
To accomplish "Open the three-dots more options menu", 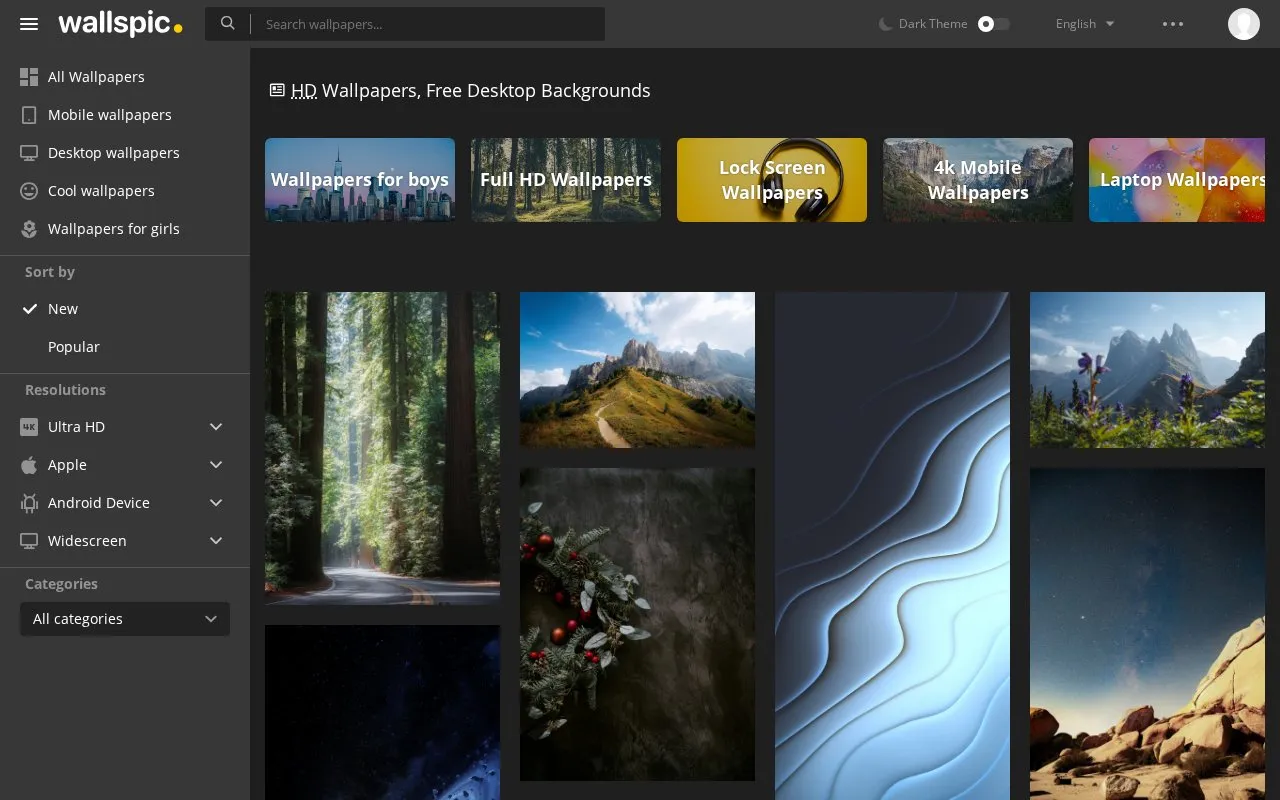I will pyautogui.click(x=1173, y=24).
